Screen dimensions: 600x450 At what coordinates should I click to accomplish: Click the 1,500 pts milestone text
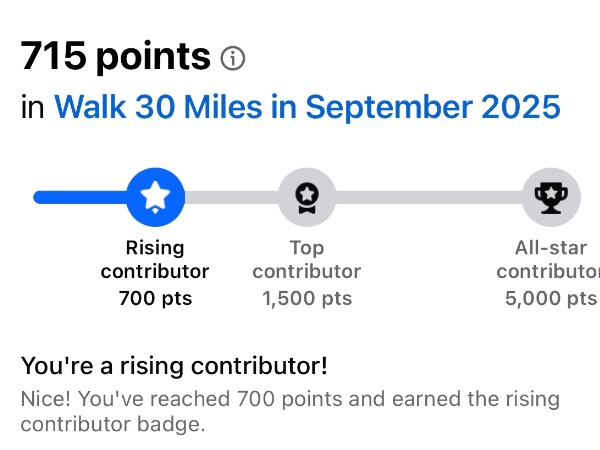pyautogui.click(x=306, y=298)
